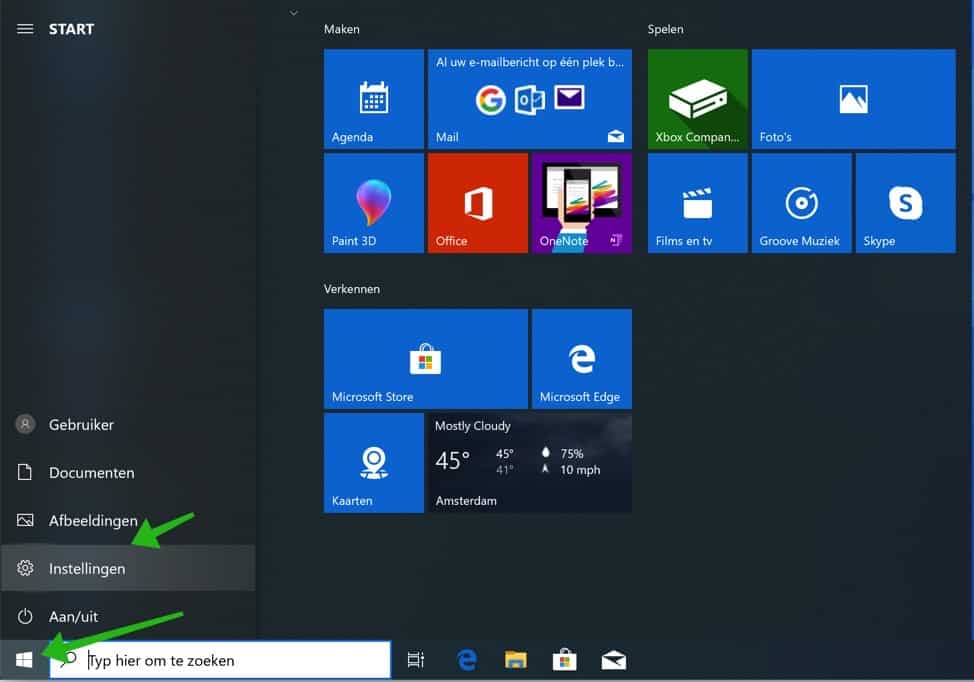Image resolution: width=974 pixels, height=682 pixels.
Task: Open the Gebruiker account menu
Action: (127, 425)
